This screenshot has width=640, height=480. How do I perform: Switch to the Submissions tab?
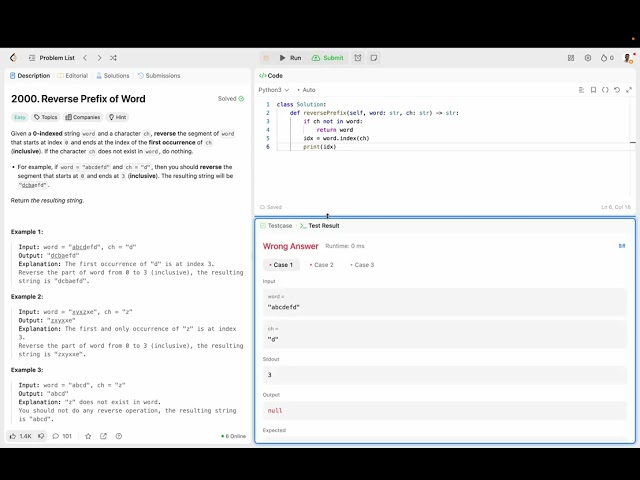click(x=159, y=76)
